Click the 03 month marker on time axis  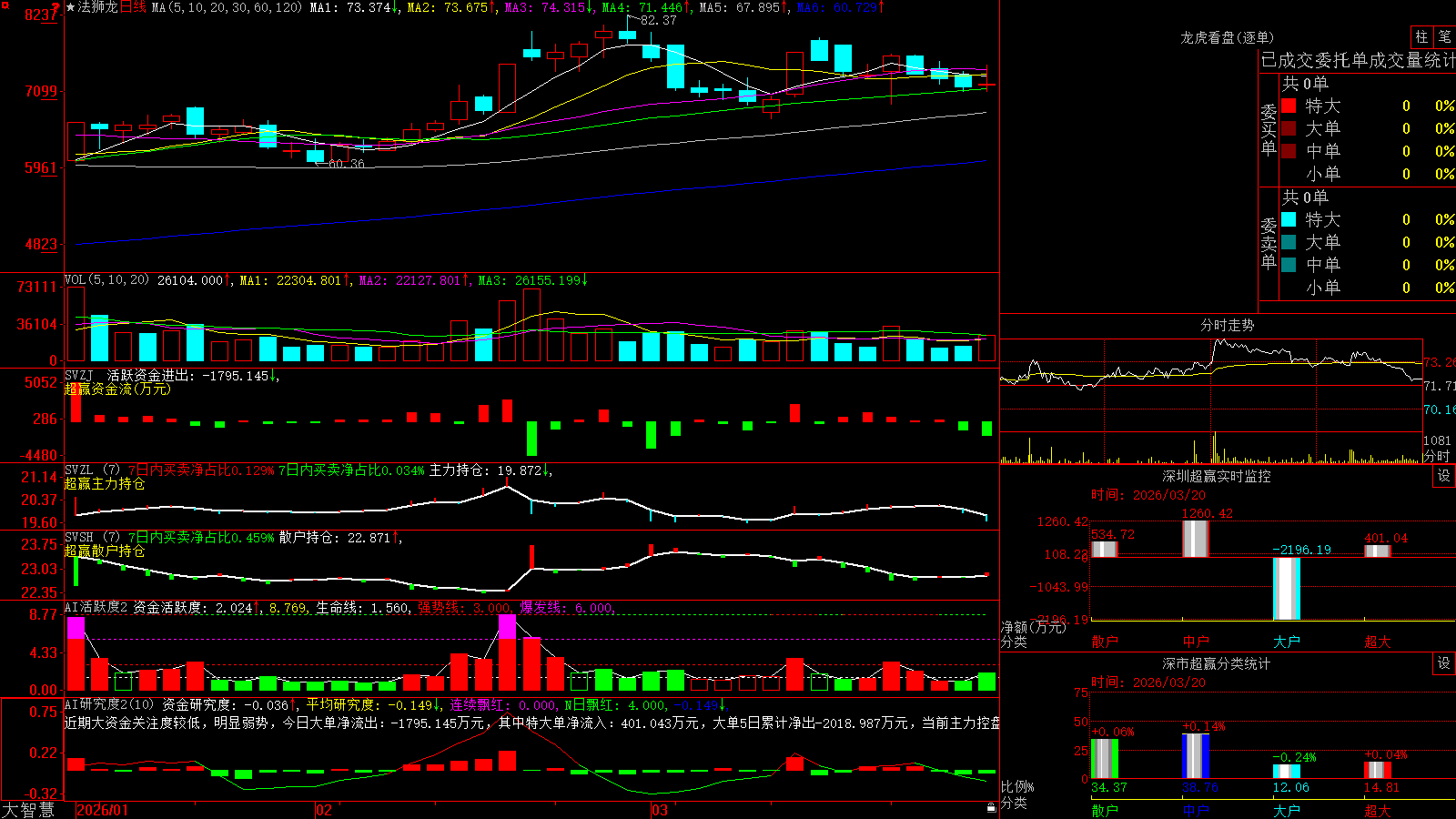click(x=660, y=810)
